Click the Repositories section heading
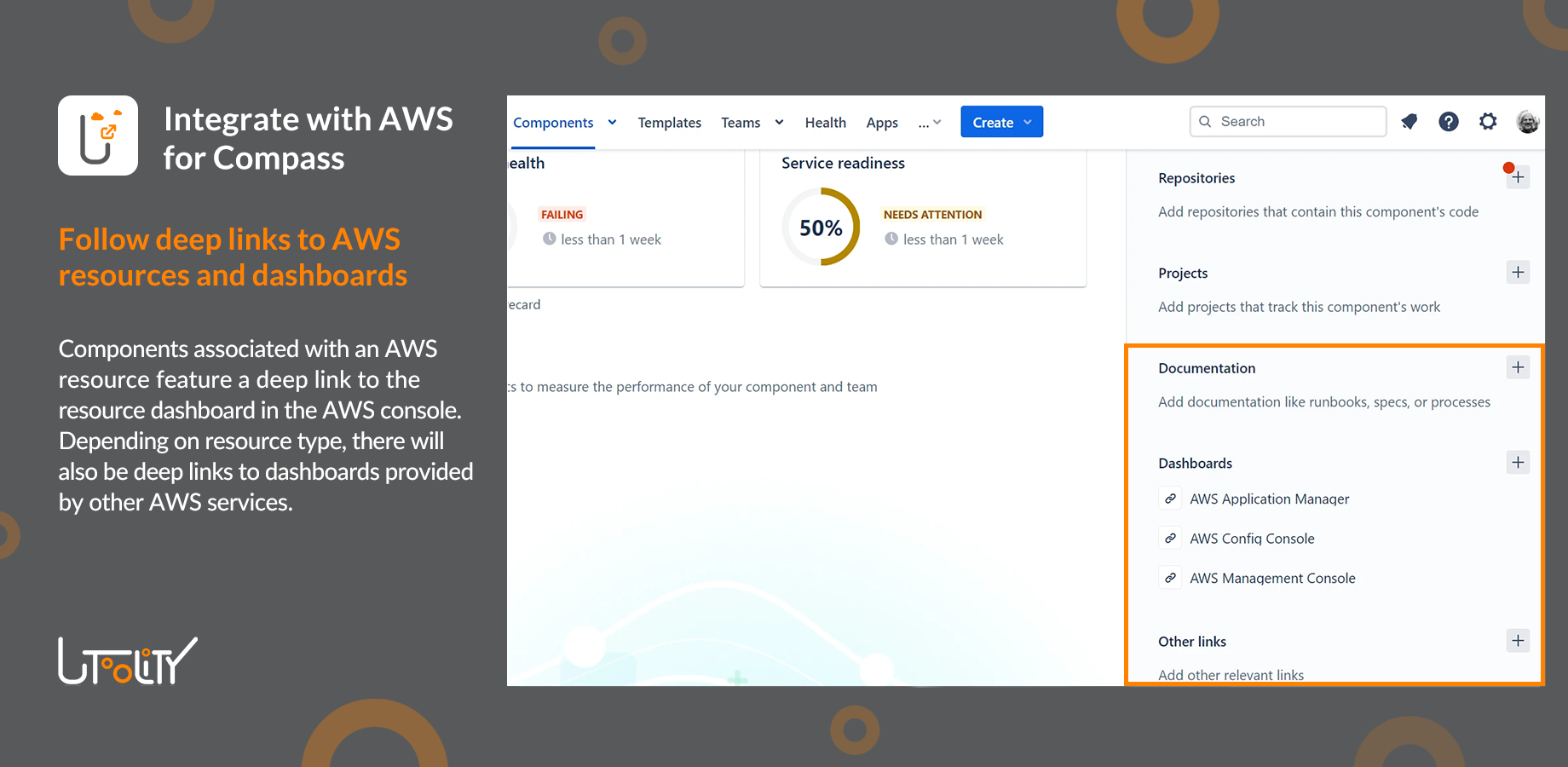The height and width of the screenshot is (767, 1568). 1196,178
